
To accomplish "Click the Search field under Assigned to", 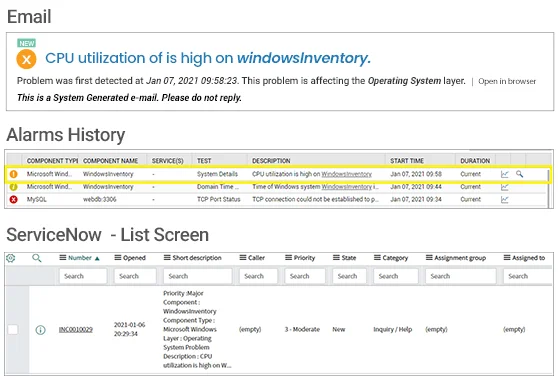I will 528,276.
